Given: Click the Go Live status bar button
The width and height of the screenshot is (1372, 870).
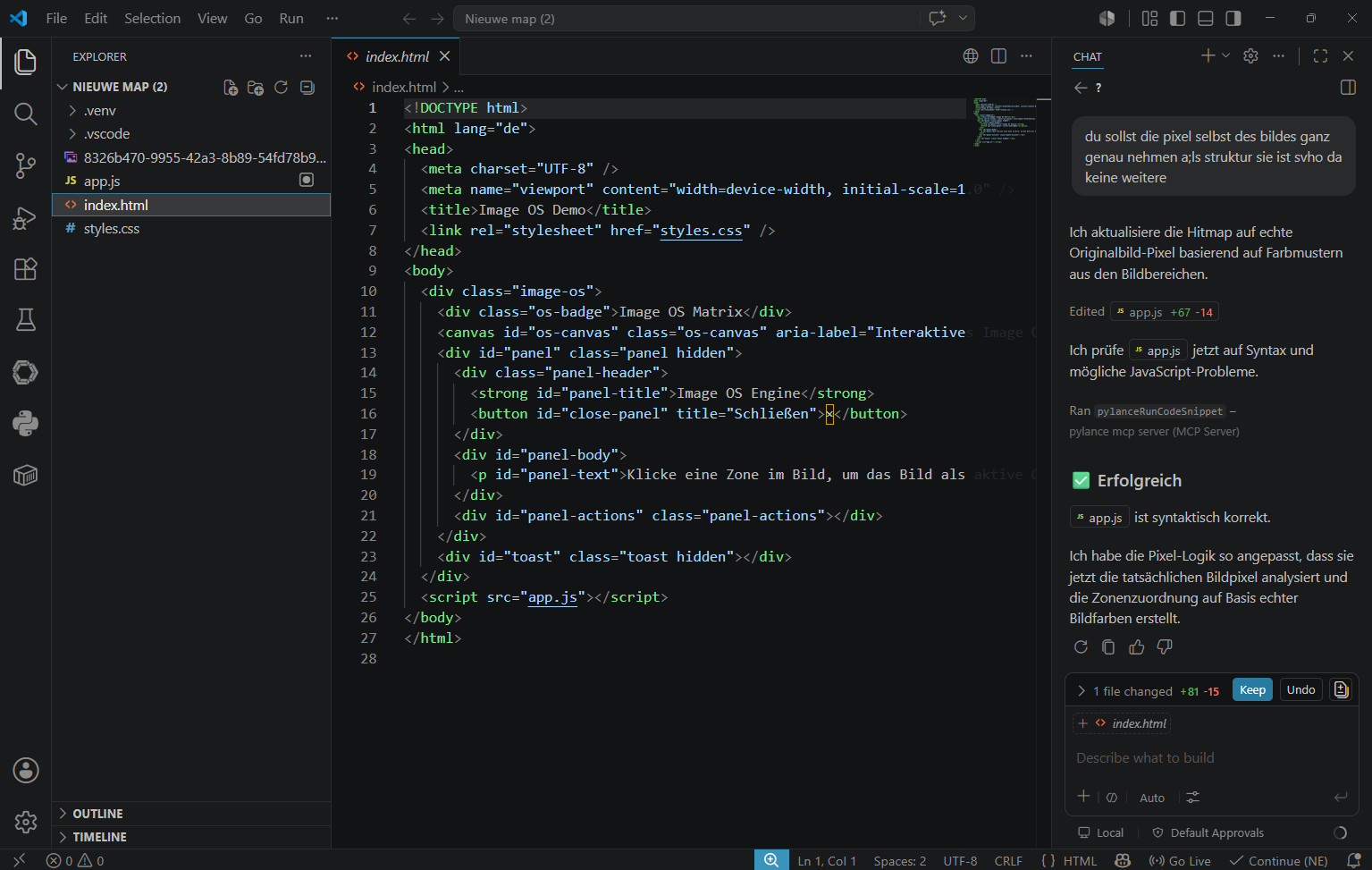Looking at the screenshot, I should click(x=1180, y=860).
